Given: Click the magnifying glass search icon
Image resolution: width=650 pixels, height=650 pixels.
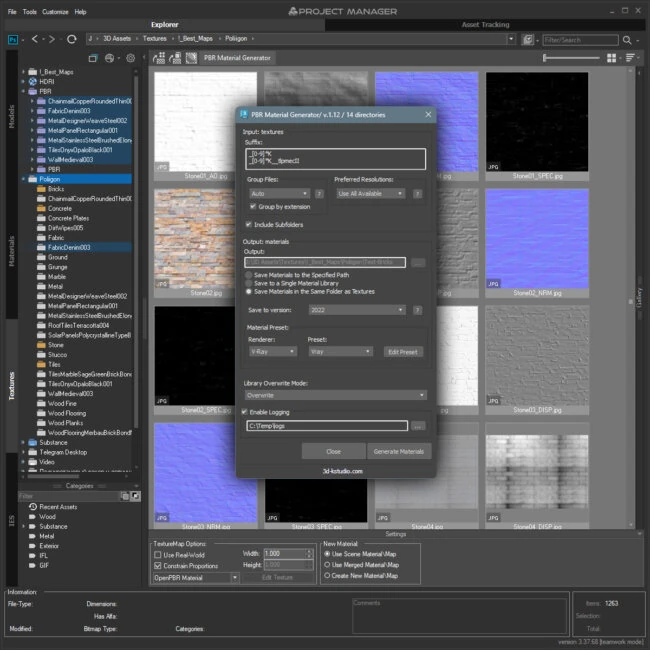Looking at the screenshot, I should [627, 40].
